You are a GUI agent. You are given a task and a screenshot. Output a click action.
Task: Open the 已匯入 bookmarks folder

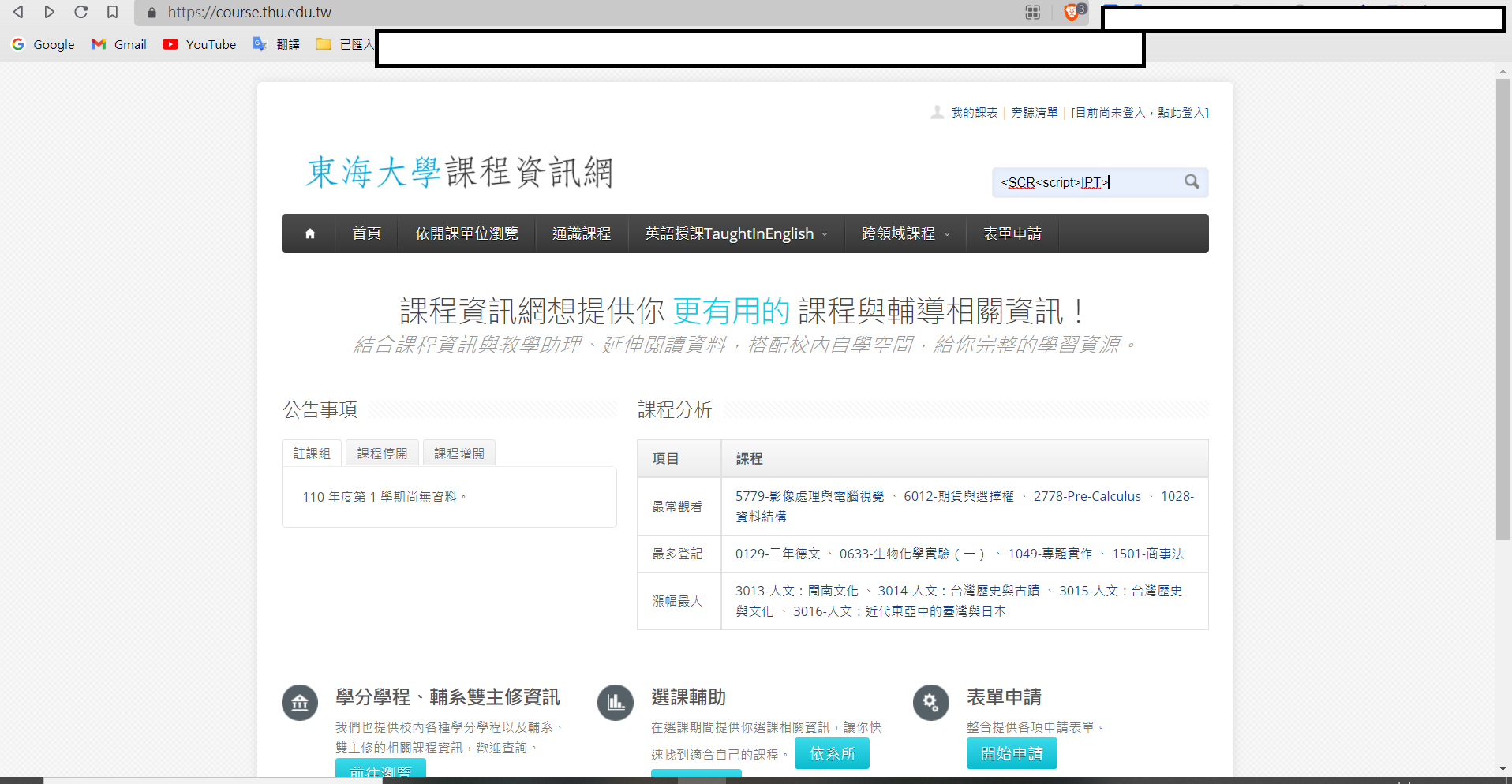345,44
